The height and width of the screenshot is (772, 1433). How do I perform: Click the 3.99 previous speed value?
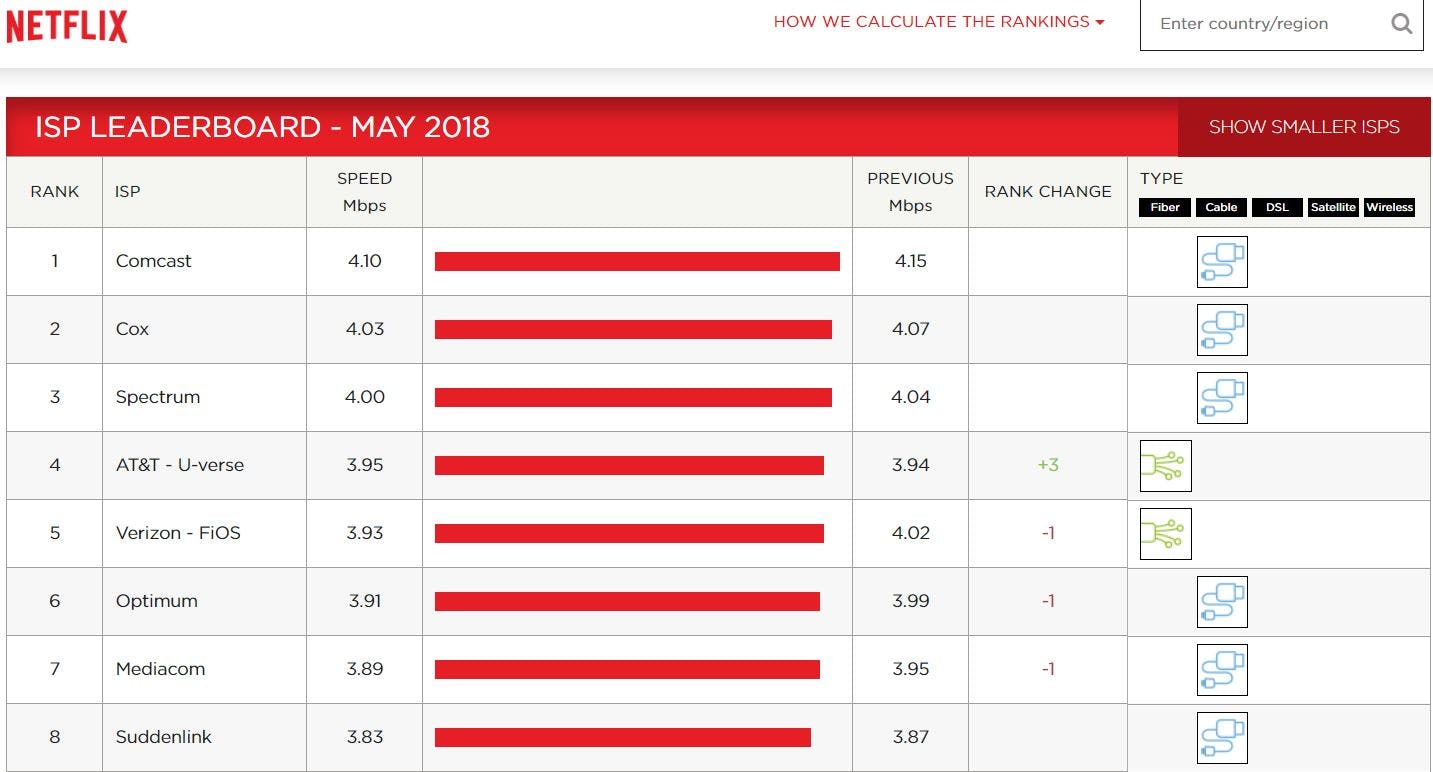click(x=910, y=601)
